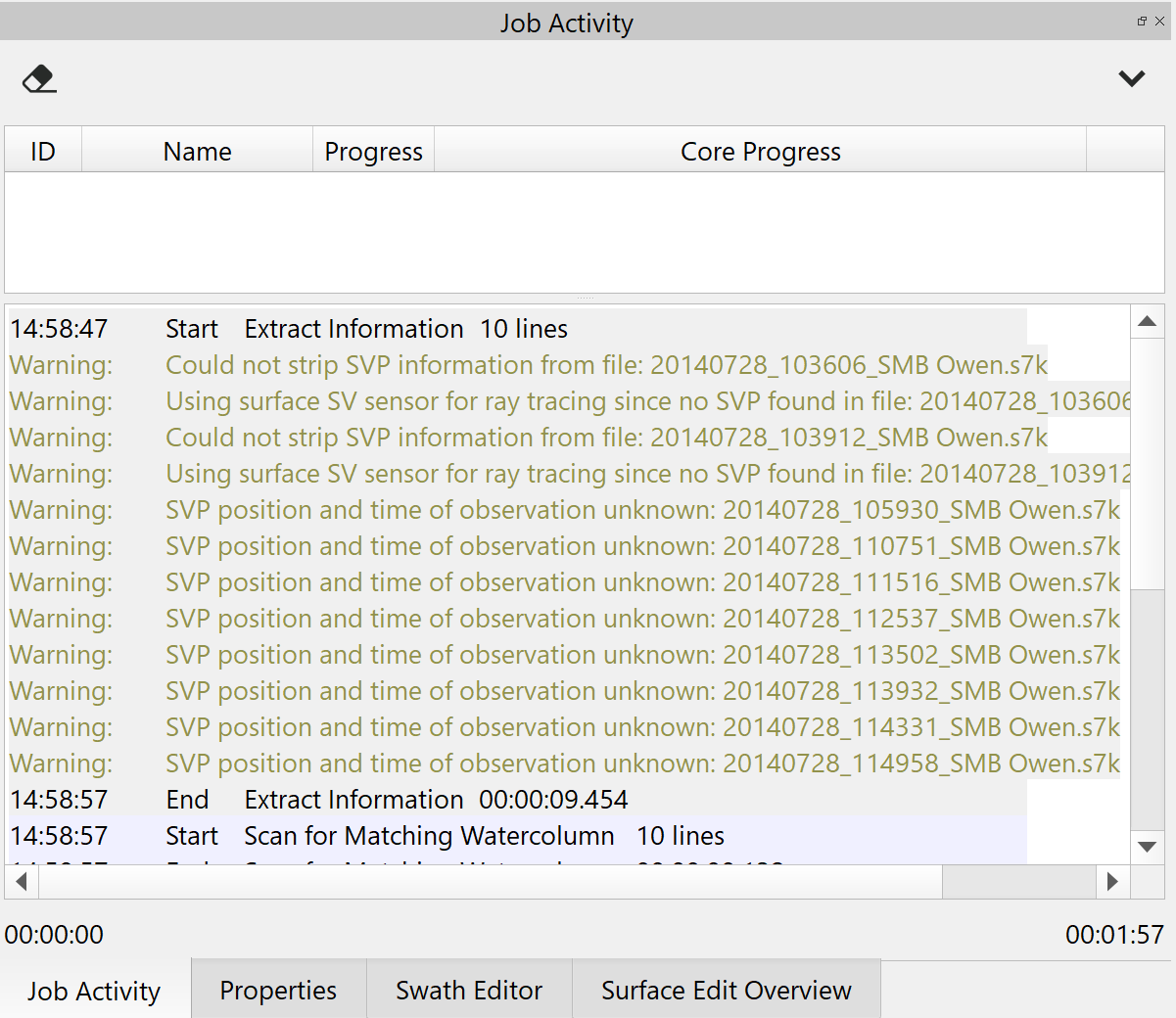Sort jobs by Name column header
Image resolution: width=1176 pixels, height=1018 pixels.
197,152
